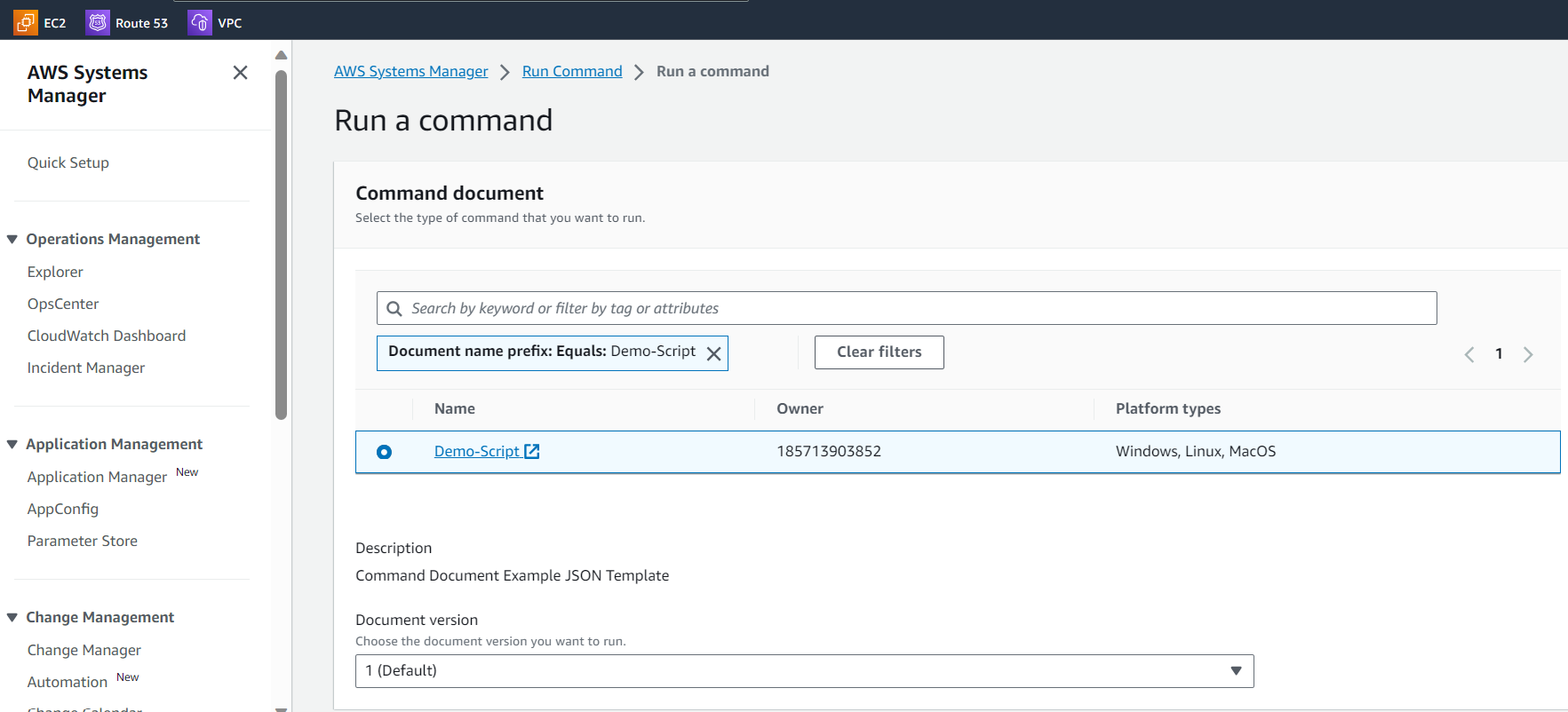Screen dimensions: 1568x712
Task: Collapse the Application Management section
Action: 12,445
